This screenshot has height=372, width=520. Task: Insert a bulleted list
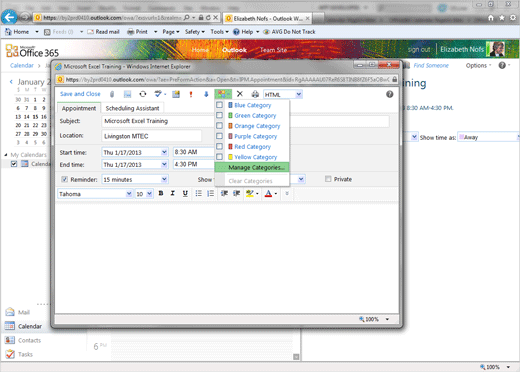coord(198,193)
